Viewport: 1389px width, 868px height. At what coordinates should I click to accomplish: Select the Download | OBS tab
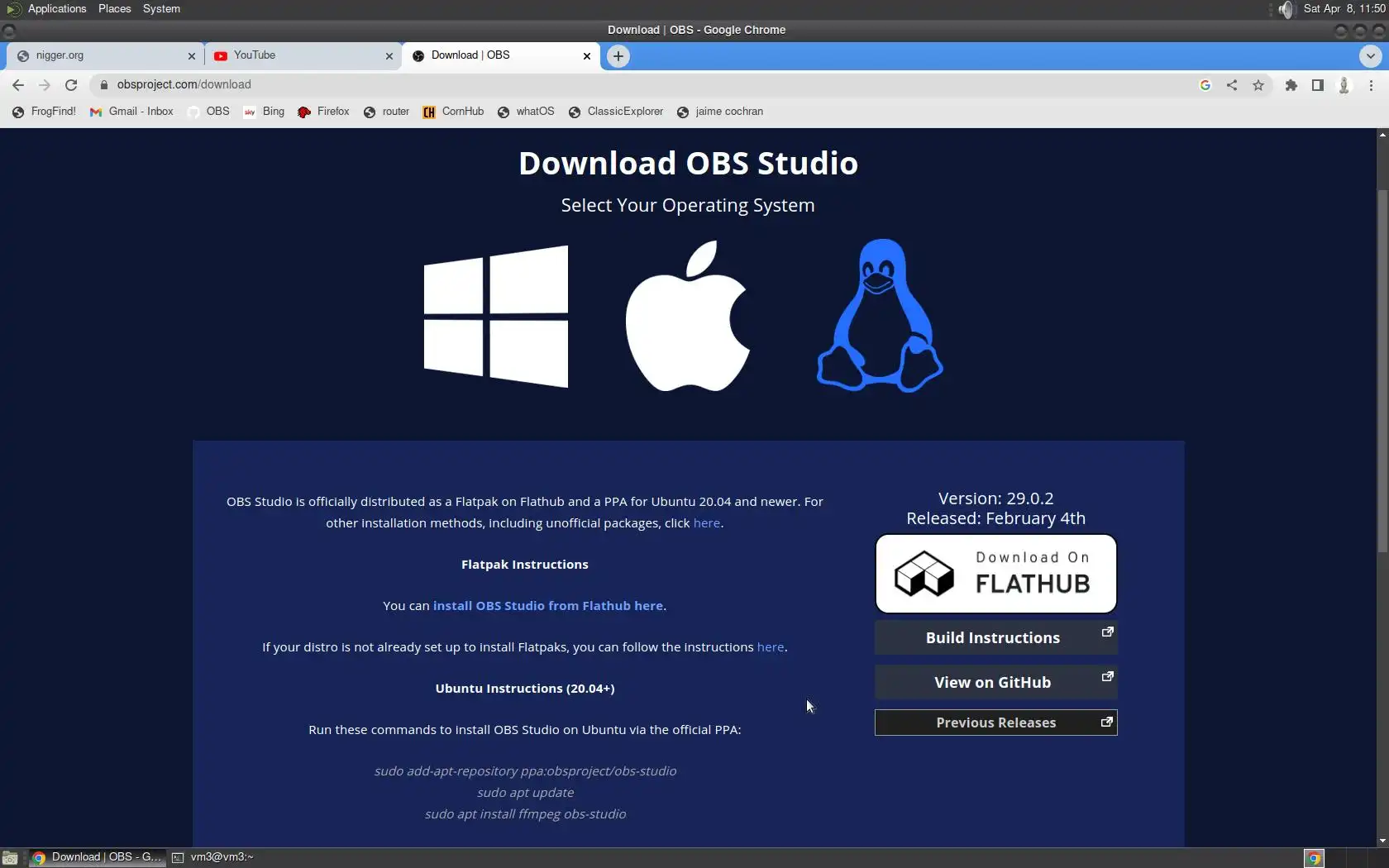click(501, 55)
